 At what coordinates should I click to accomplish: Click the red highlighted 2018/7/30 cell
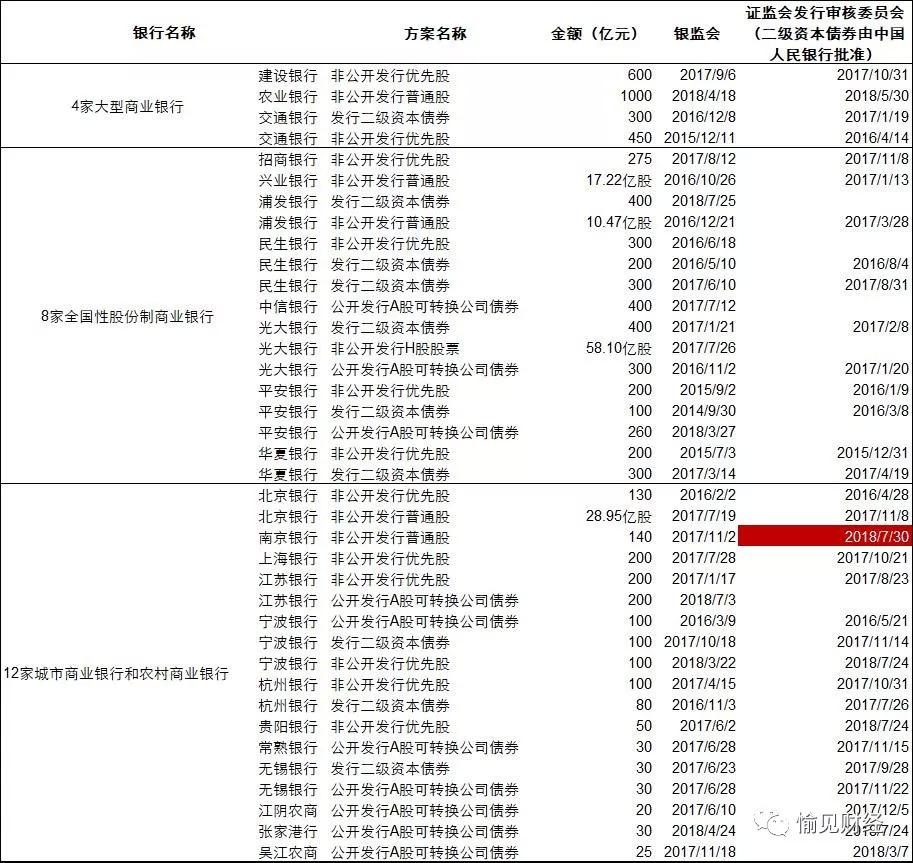click(x=824, y=537)
